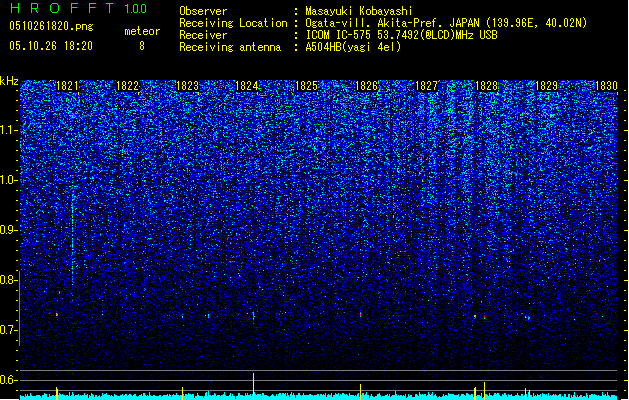This screenshot has height=400, width=629.
Task: Click the 0.8 kHz frequency tick label
Action: pos(9,280)
